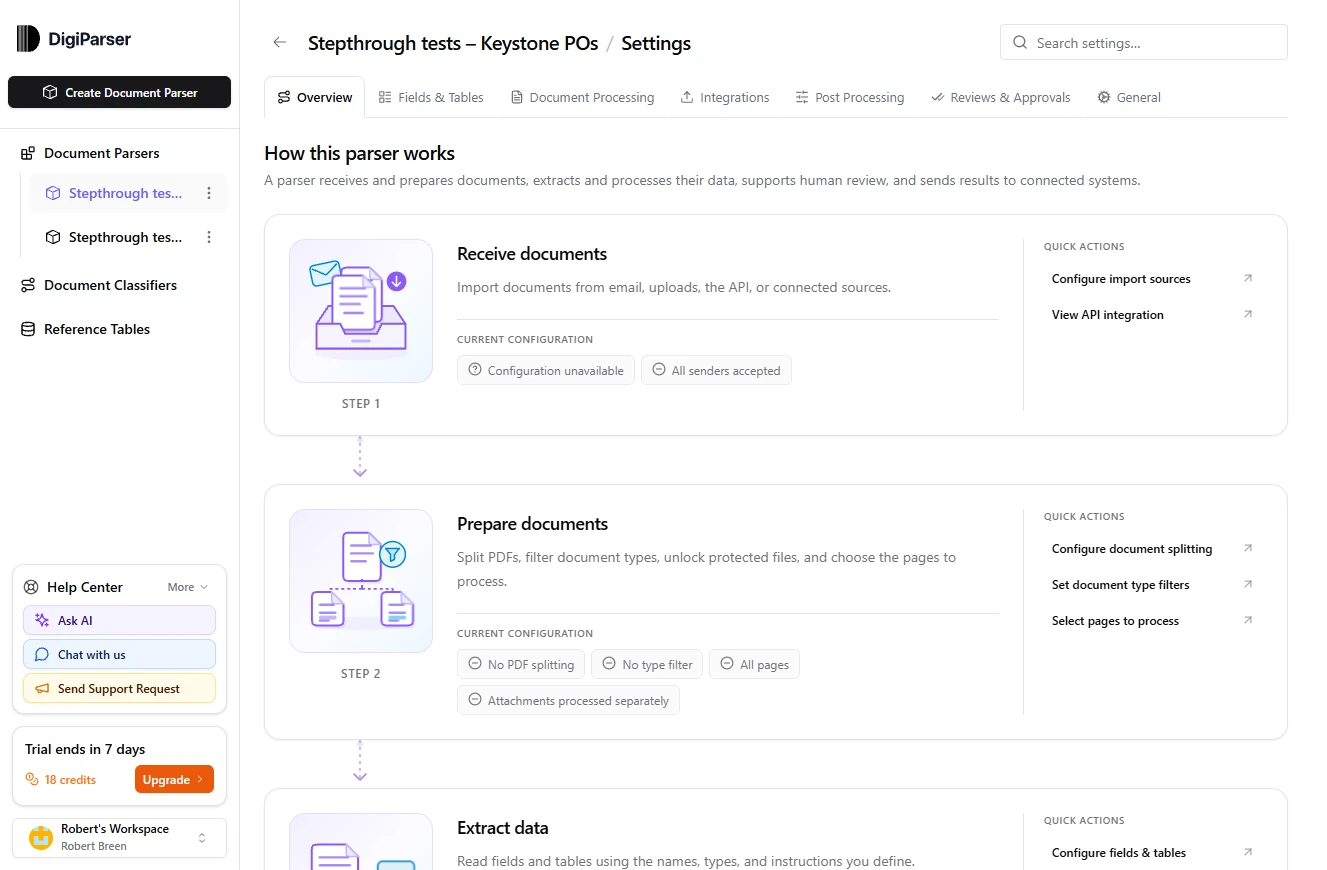Screen dimensions: 1327x870
Task: Click Set document type filters link
Action: pyautogui.click(x=1121, y=584)
